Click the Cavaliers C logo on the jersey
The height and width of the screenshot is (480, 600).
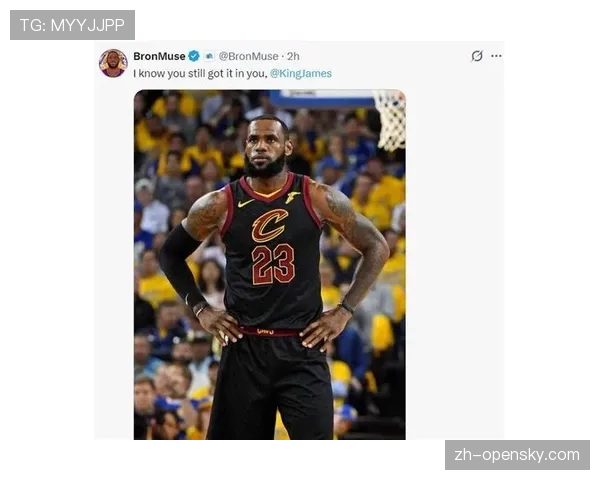[269, 225]
